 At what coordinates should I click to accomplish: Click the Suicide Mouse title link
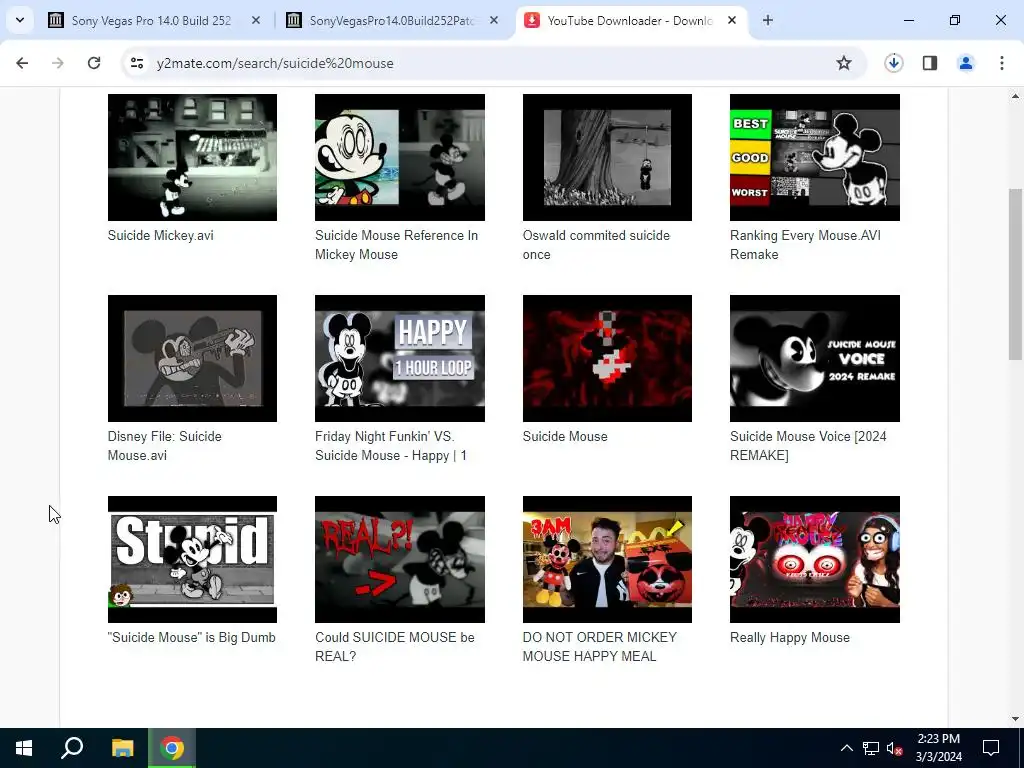tap(565, 437)
